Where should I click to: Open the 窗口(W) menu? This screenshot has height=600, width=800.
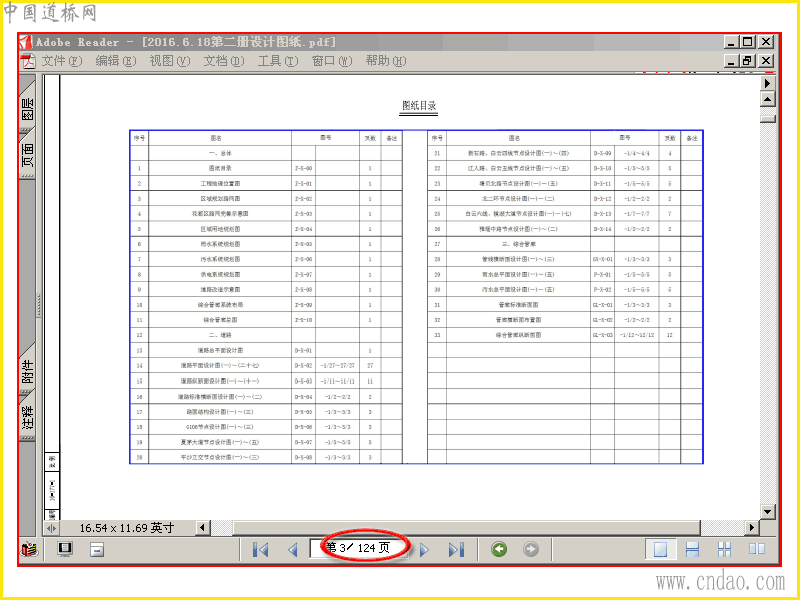pos(332,61)
